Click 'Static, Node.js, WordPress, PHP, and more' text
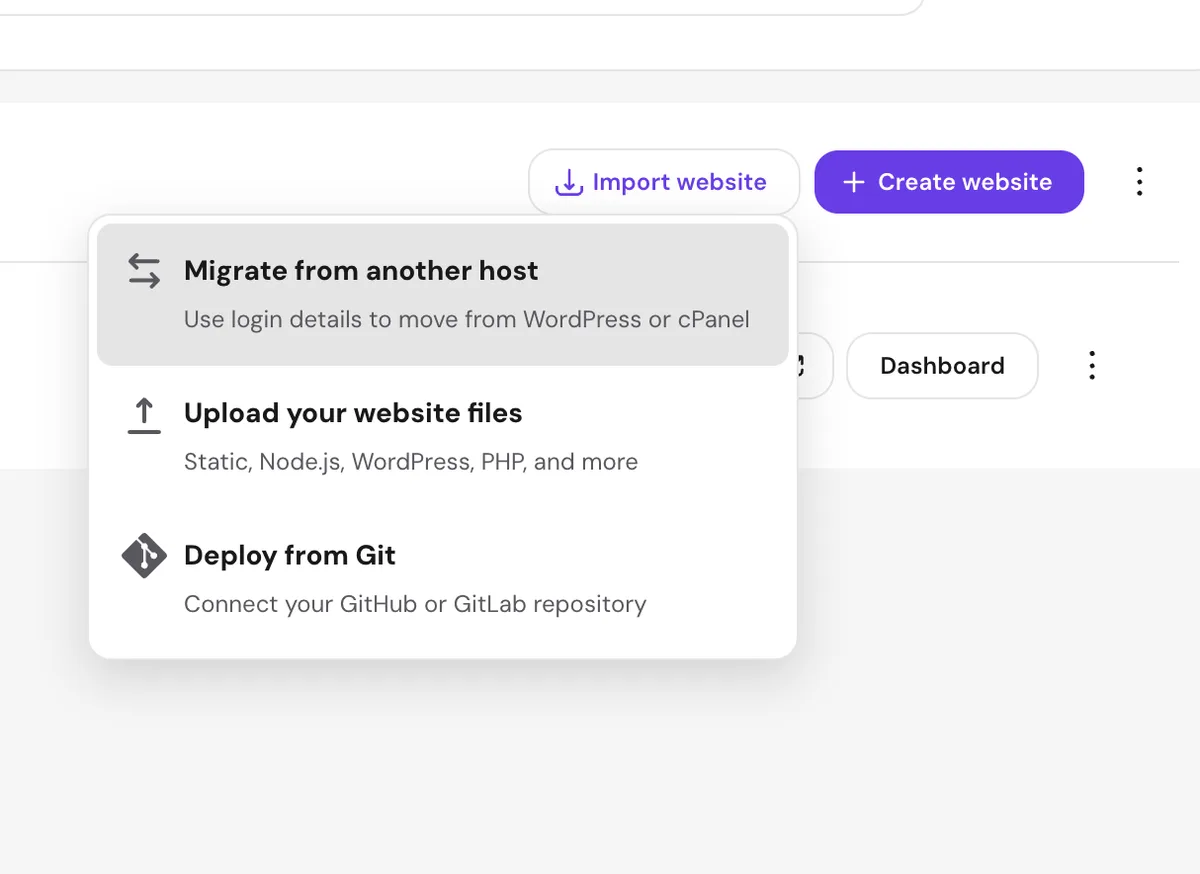The width and height of the screenshot is (1200, 874). (411, 462)
